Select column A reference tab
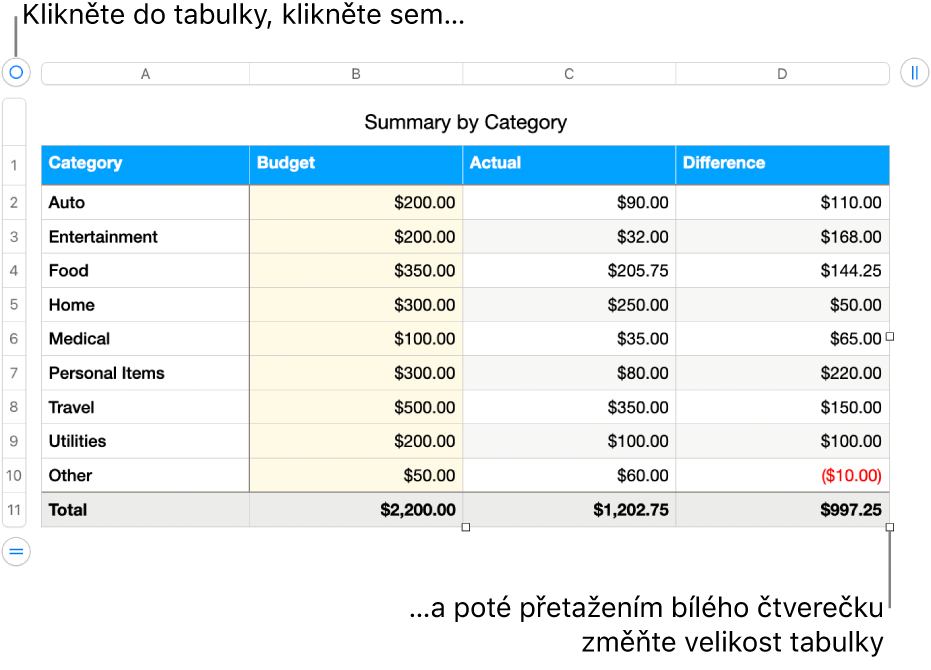This screenshot has width=931, height=670. point(145,72)
